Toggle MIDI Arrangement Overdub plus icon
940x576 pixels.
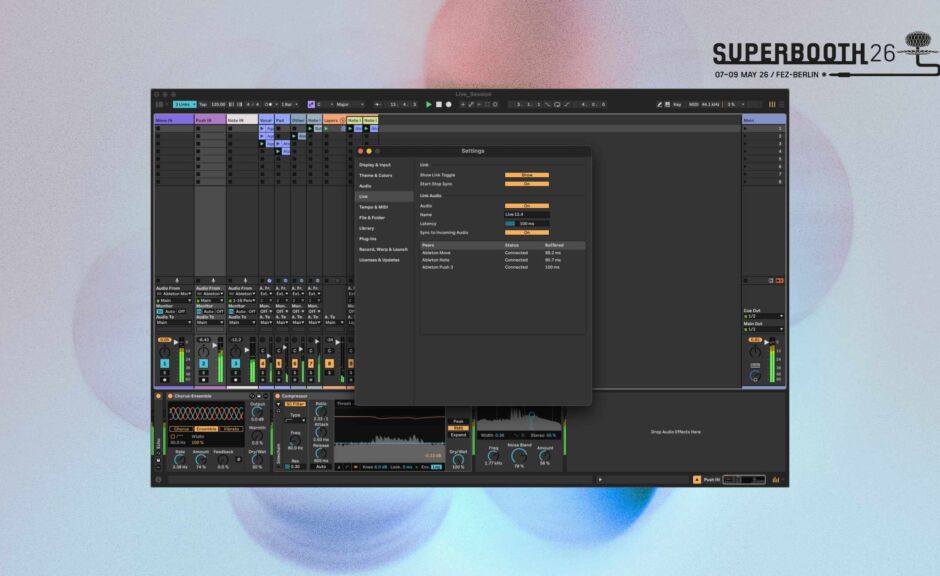click(x=463, y=104)
